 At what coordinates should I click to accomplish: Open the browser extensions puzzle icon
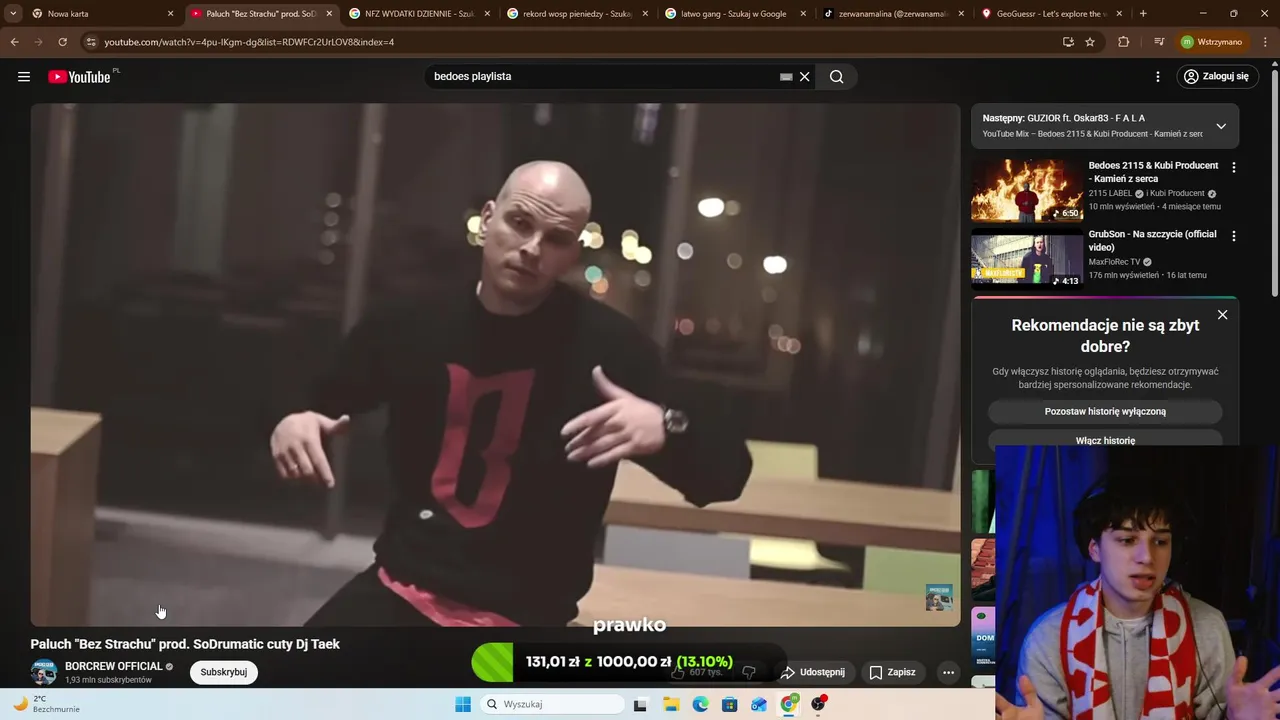[x=1124, y=42]
